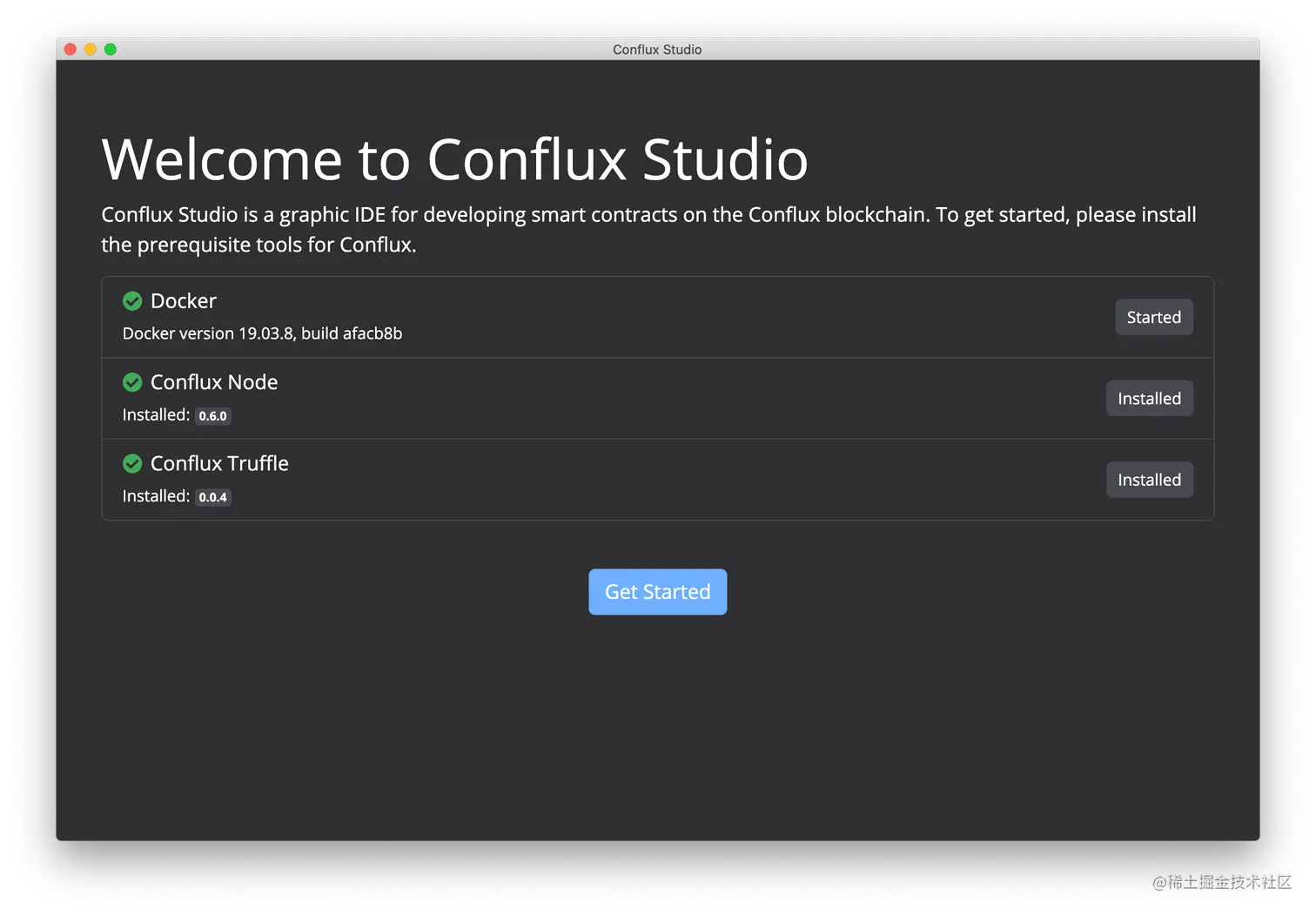Maximize the window with the green button
This screenshot has width=1316, height=915.
[111, 50]
